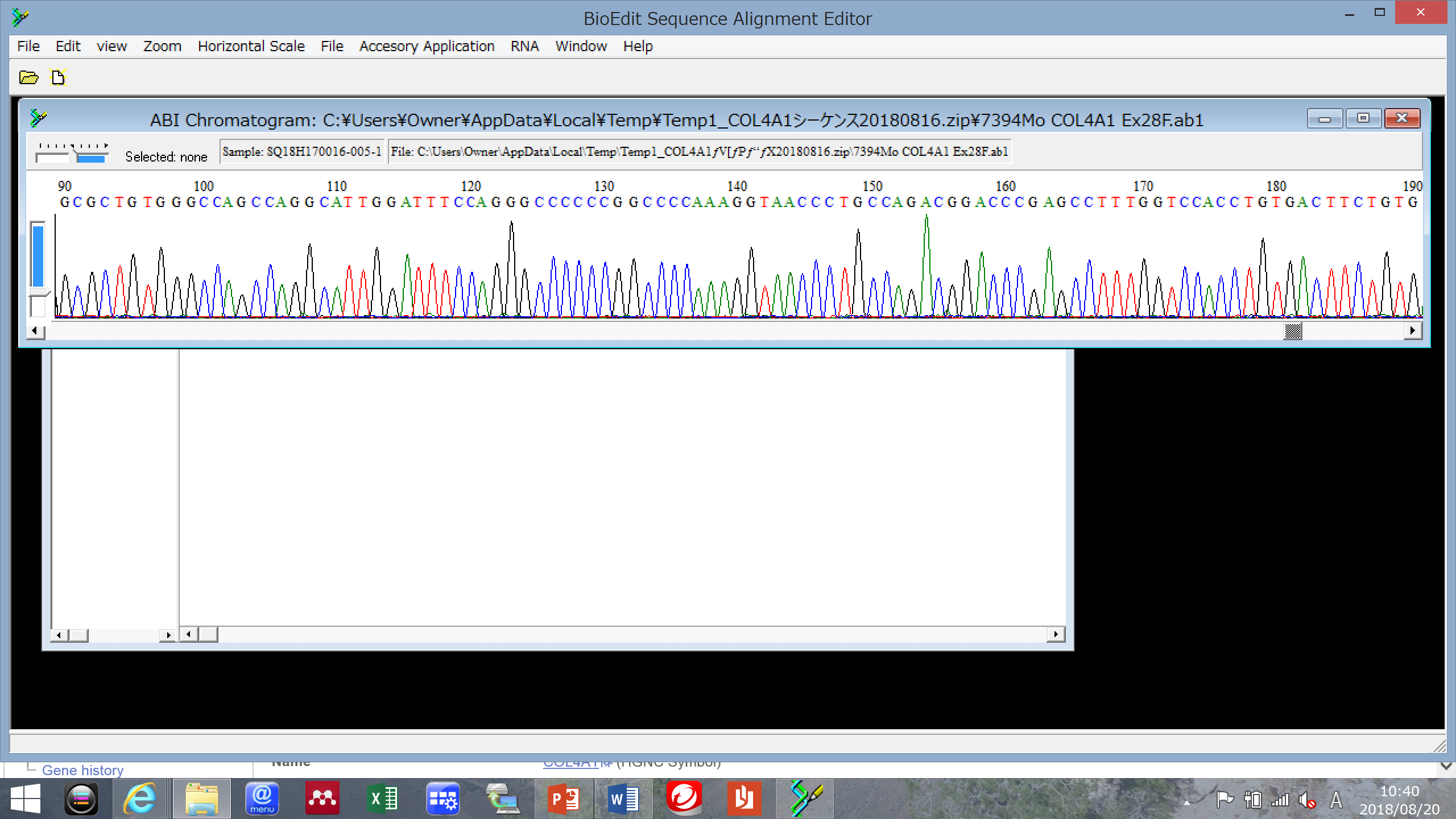Click the Sample name field
This screenshot has height=819, width=1456.
click(x=302, y=151)
